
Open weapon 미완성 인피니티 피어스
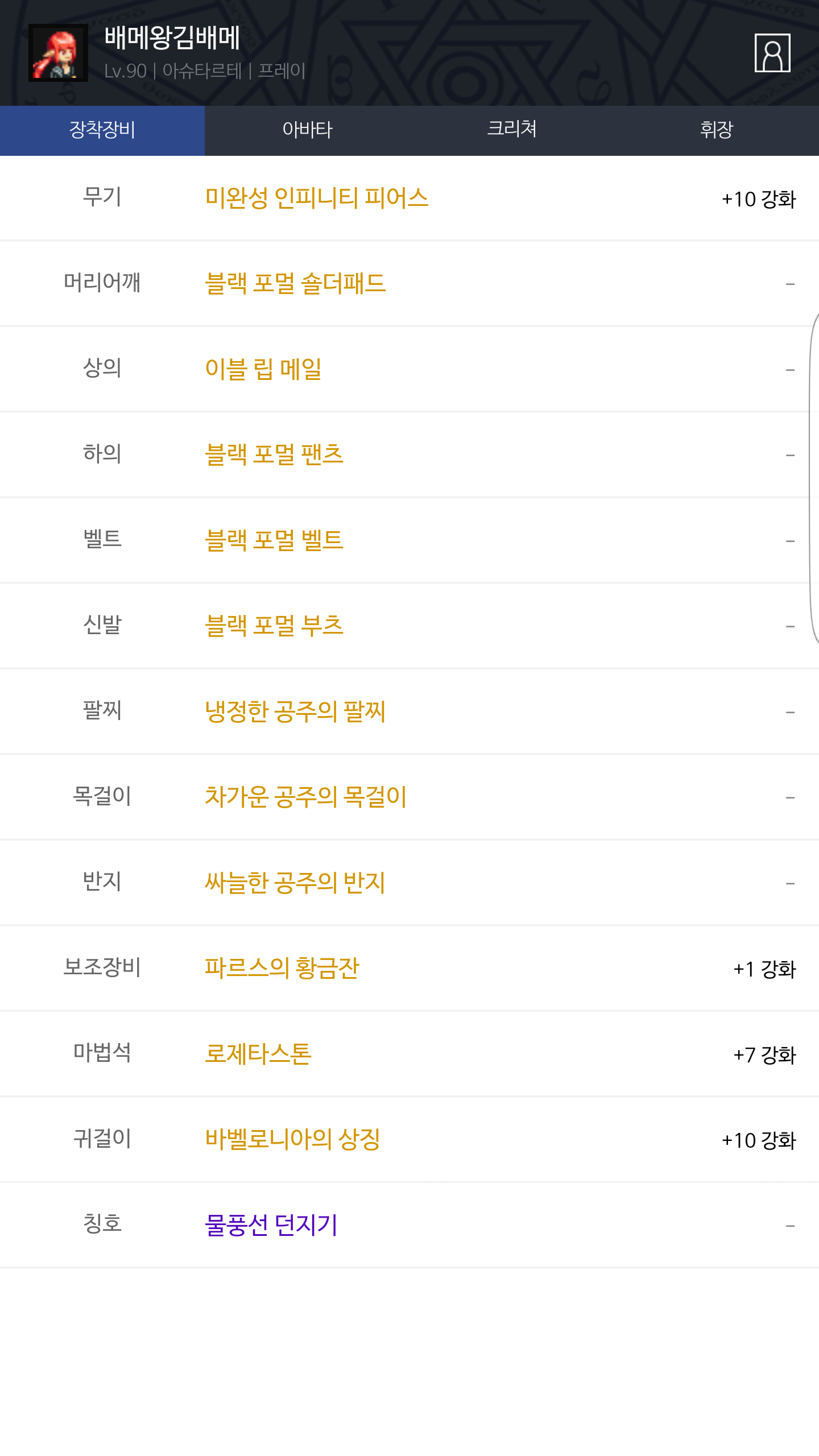click(x=316, y=198)
